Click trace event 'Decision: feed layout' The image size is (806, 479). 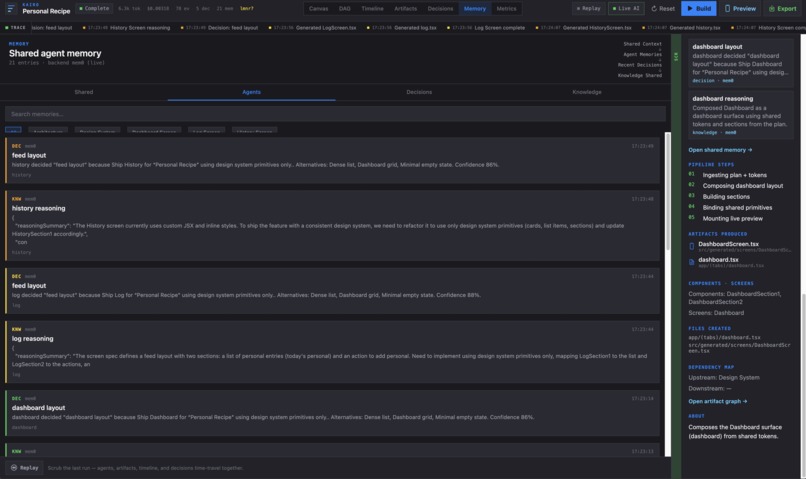click(x=219, y=28)
